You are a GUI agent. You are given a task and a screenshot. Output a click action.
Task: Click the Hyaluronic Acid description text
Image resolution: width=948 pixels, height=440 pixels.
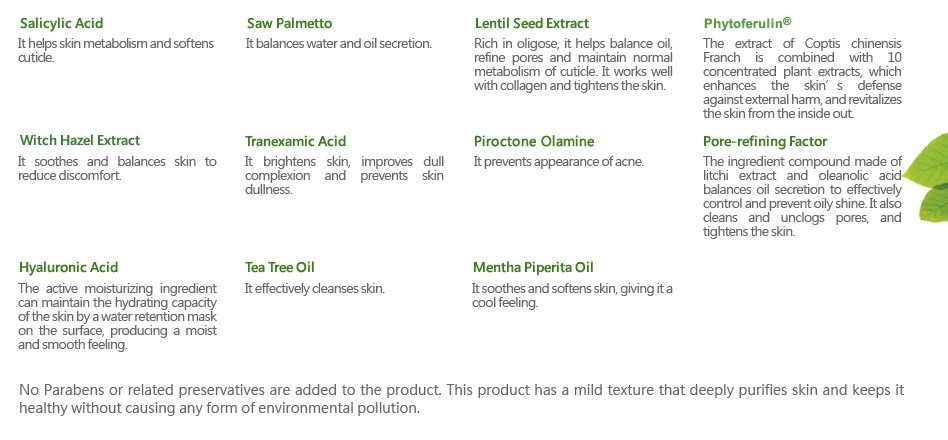[x=117, y=317]
